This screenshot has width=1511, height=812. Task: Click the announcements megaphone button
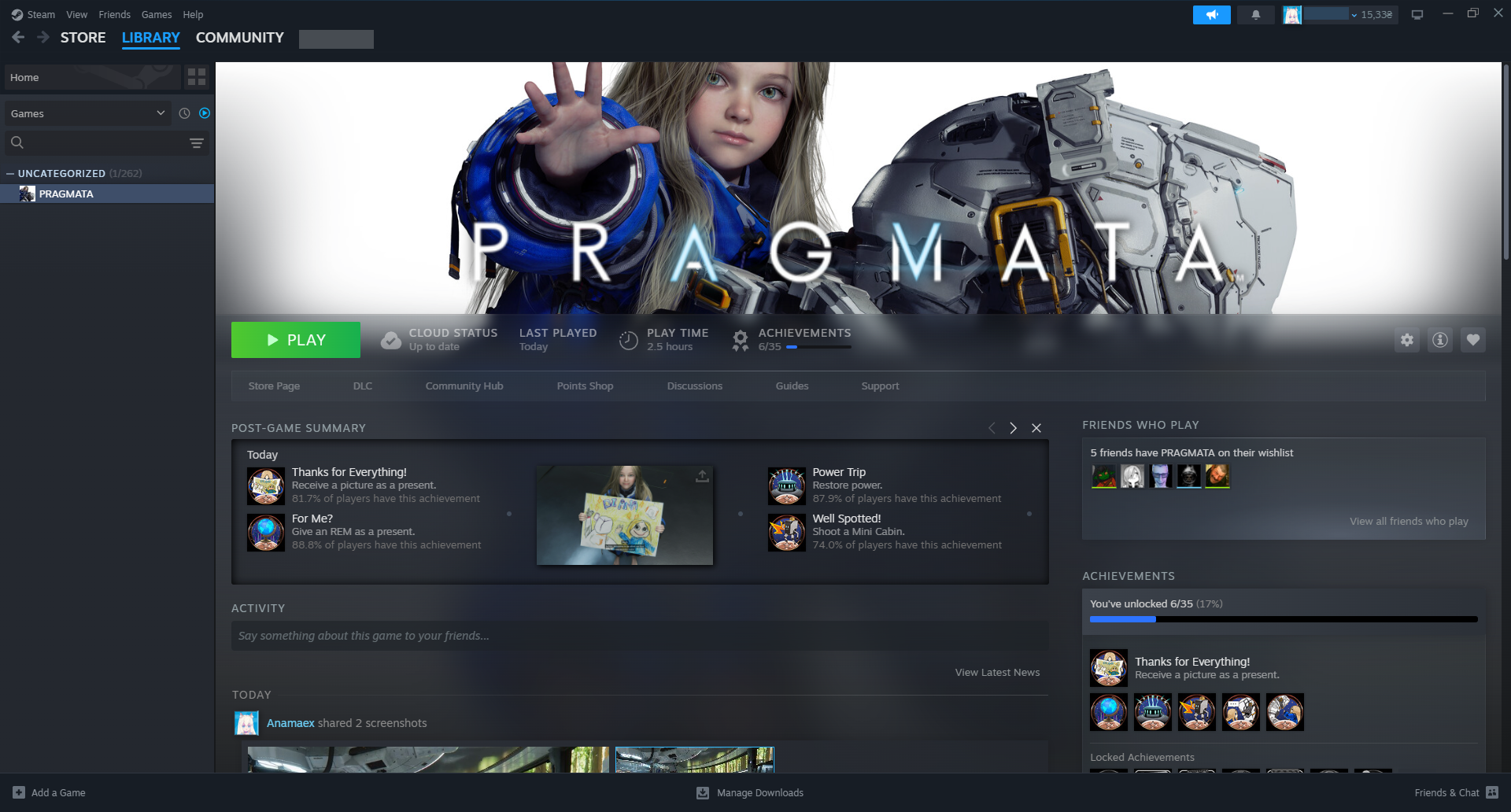[1211, 15]
